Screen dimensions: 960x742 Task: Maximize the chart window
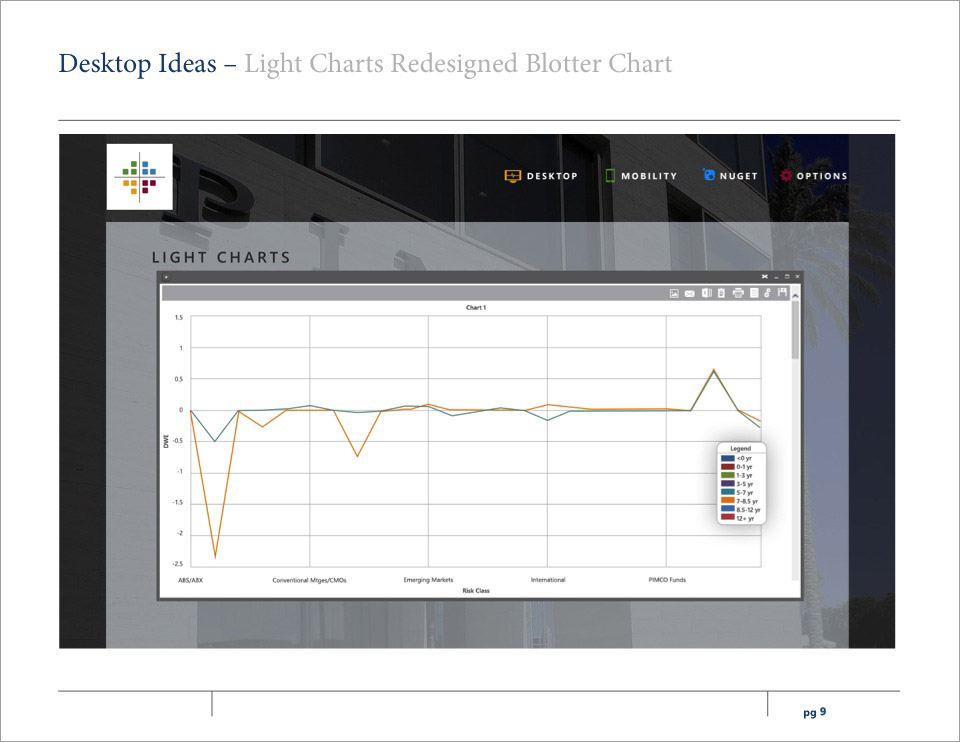[x=787, y=276]
